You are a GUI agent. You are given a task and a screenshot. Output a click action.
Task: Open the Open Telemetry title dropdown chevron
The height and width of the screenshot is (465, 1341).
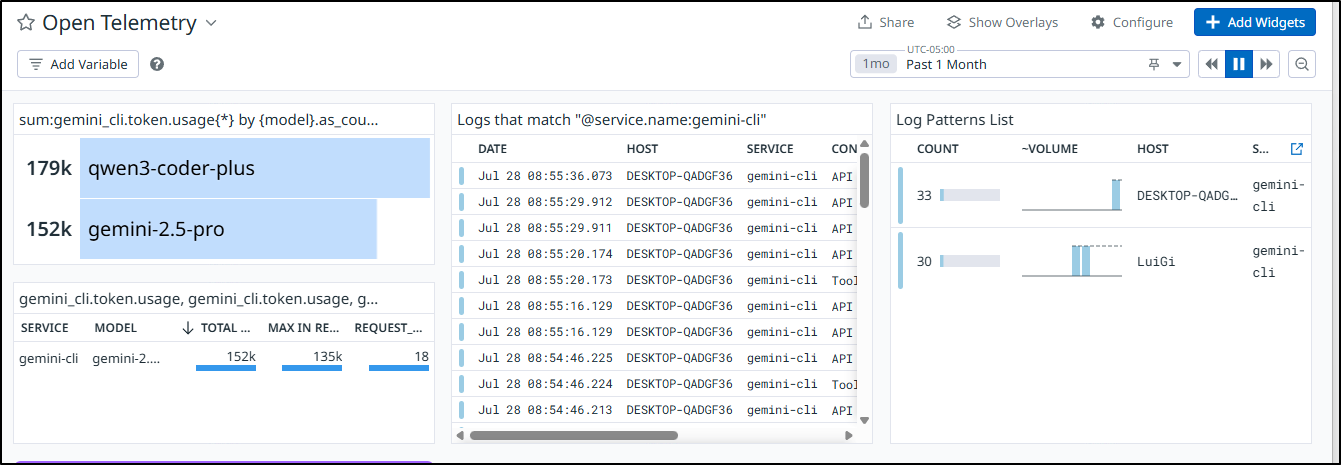click(x=210, y=23)
